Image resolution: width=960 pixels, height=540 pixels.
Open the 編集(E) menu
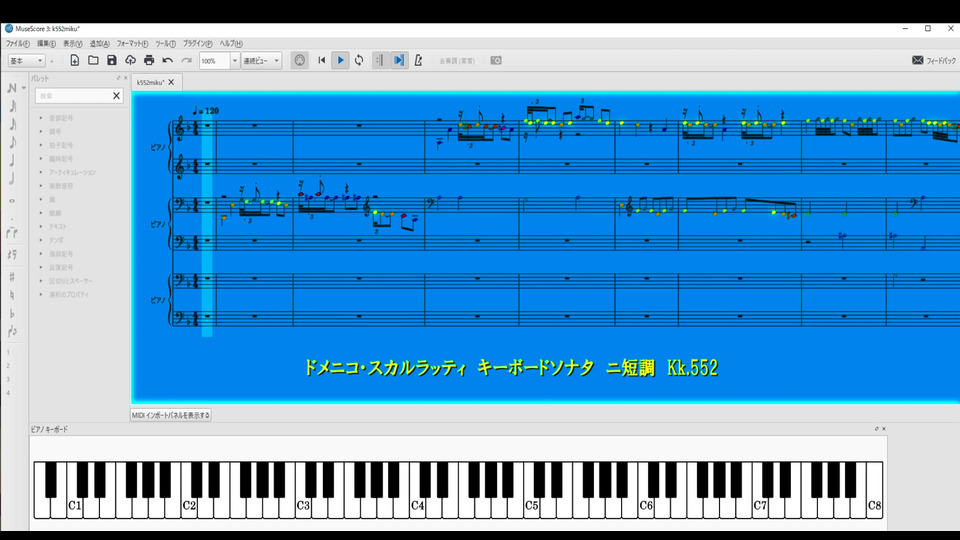pyautogui.click(x=47, y=43)
